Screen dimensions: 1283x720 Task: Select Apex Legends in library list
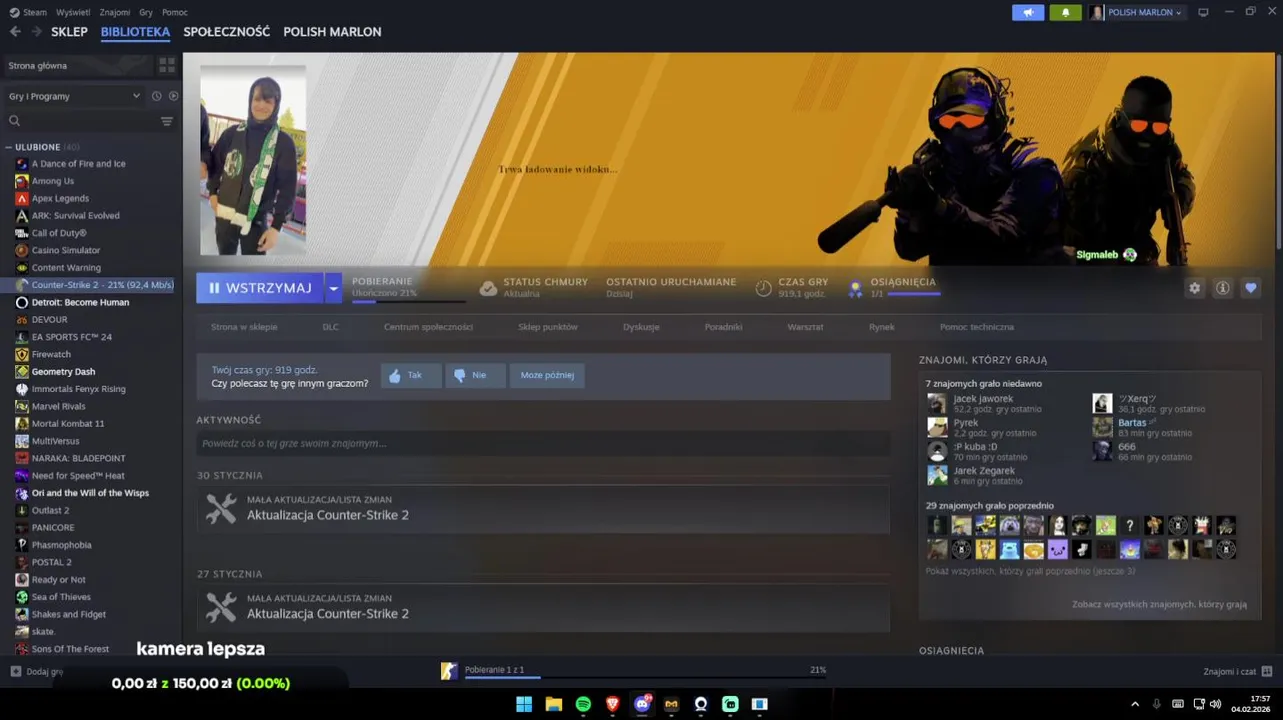pos(60,198)
